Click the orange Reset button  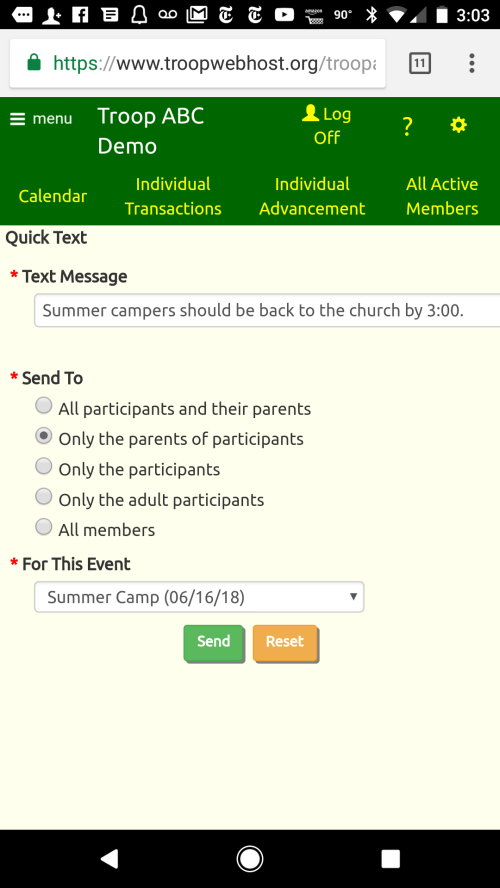click(285, 642)
